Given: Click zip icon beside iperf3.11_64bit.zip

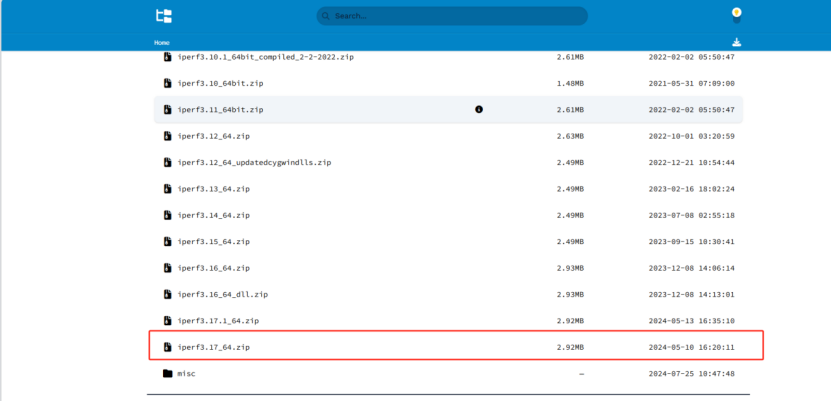Looking at the screenshot, I should tap(167, 110).
